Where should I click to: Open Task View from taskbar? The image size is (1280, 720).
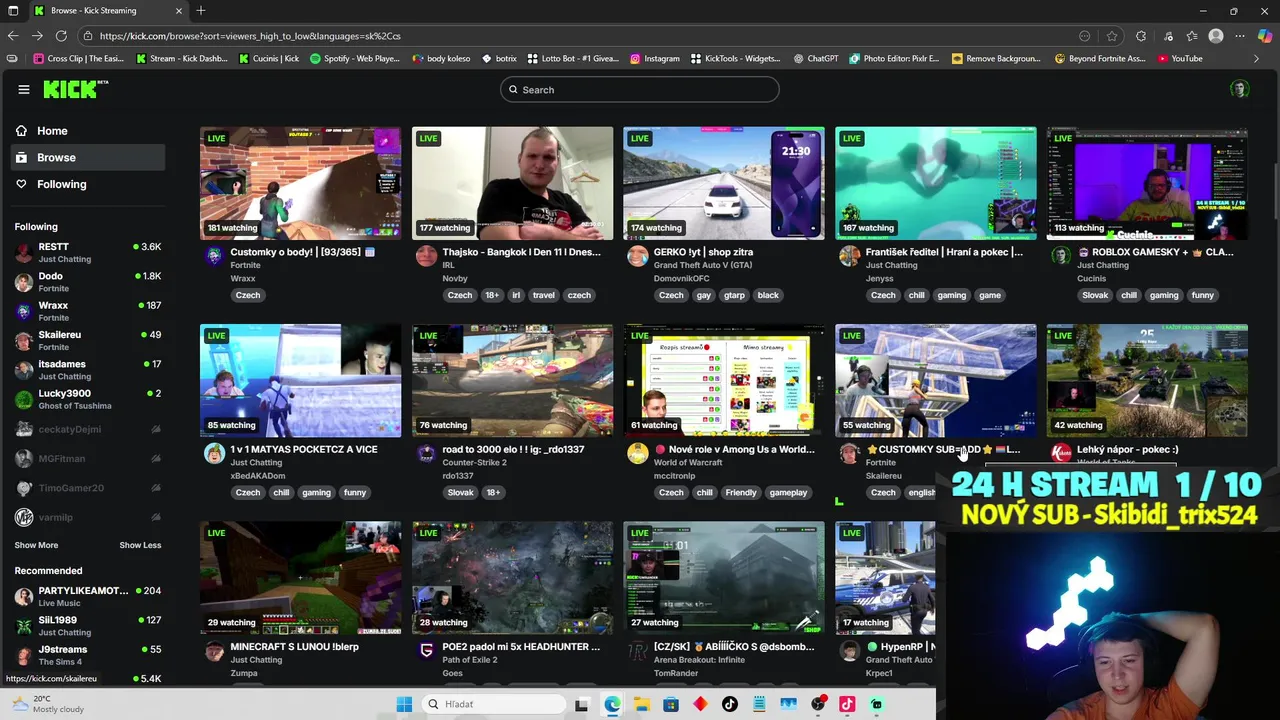click(x=582, y=704)
